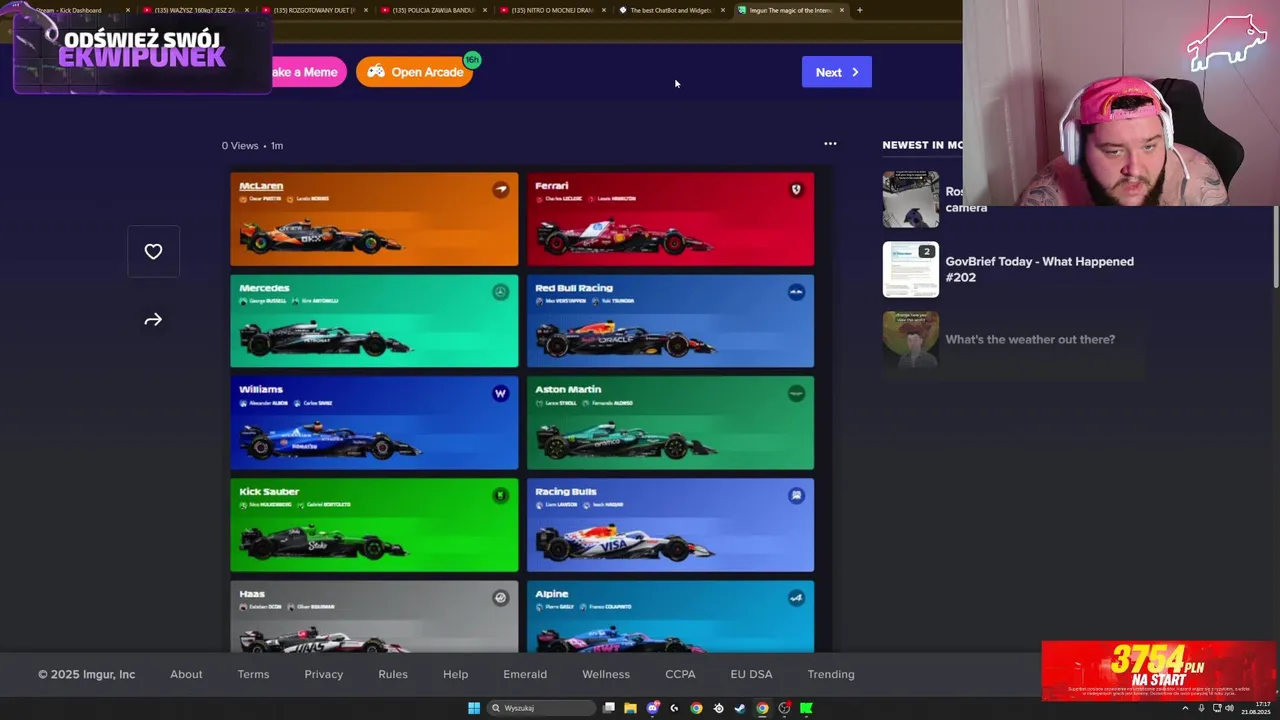Click the EU DSA footer link
Image resolution: width=1280 pixels, height=720 pixels.
751,674
